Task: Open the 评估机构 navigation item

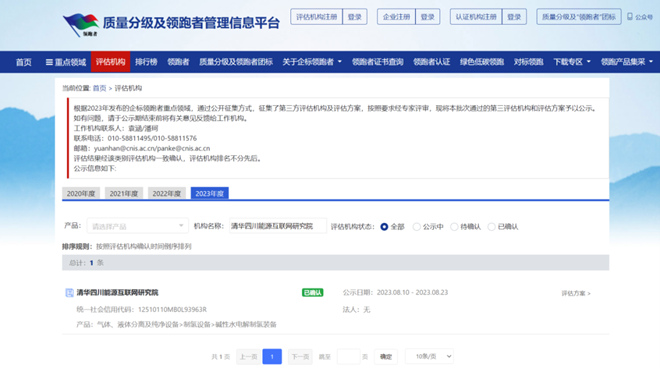Action: click(110, 62)
